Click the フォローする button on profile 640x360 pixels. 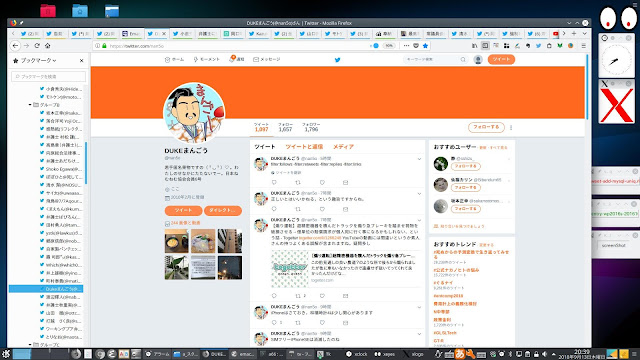[486, 127]
